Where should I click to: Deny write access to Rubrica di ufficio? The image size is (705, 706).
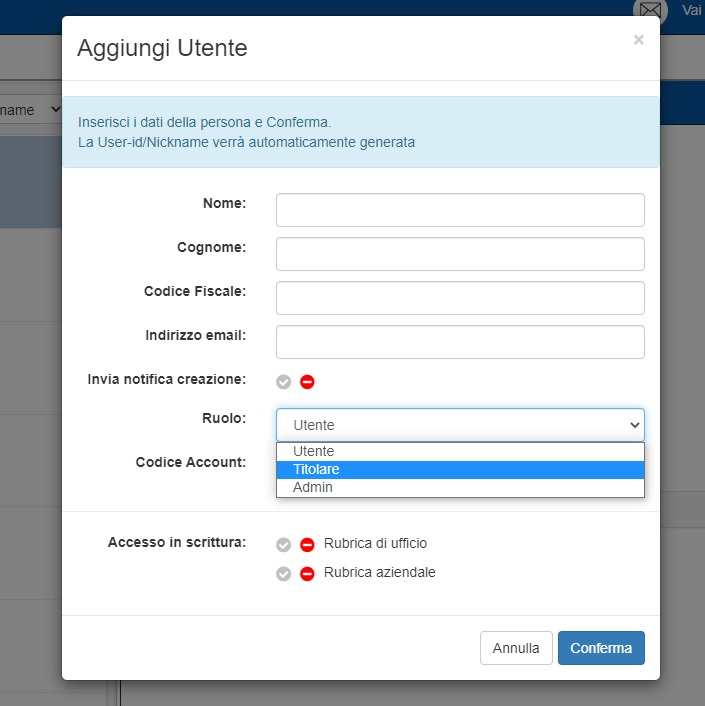click(x=307, y=544)
